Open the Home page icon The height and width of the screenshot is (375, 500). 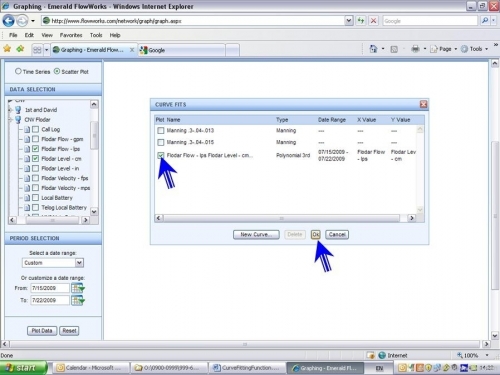[x=373, y=49]
